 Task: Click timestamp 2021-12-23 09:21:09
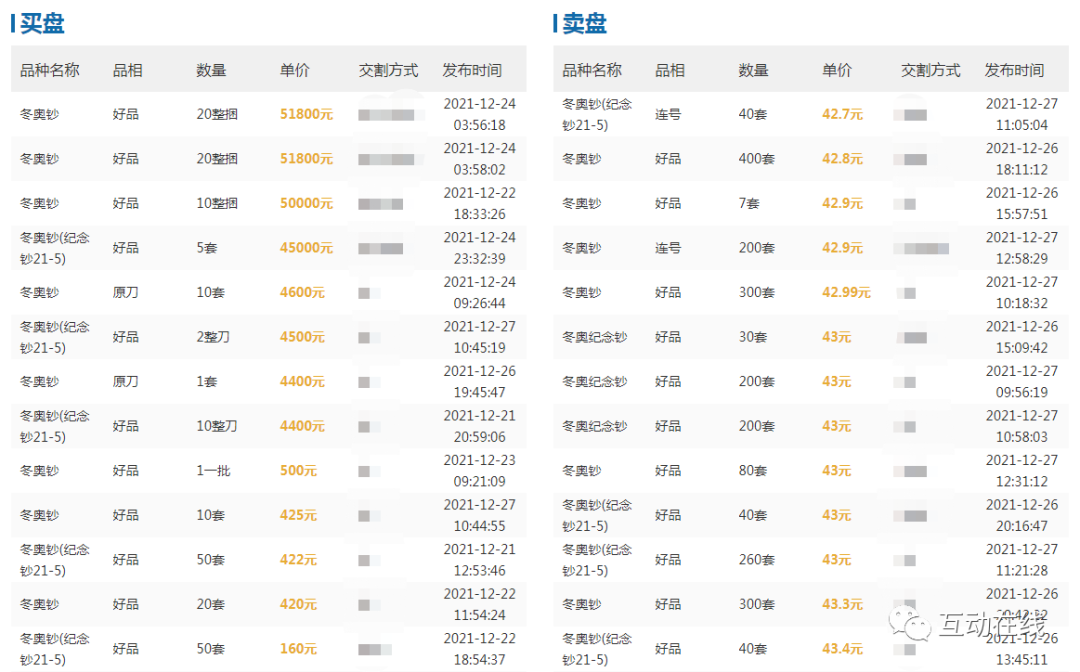(x=479, y=471)
